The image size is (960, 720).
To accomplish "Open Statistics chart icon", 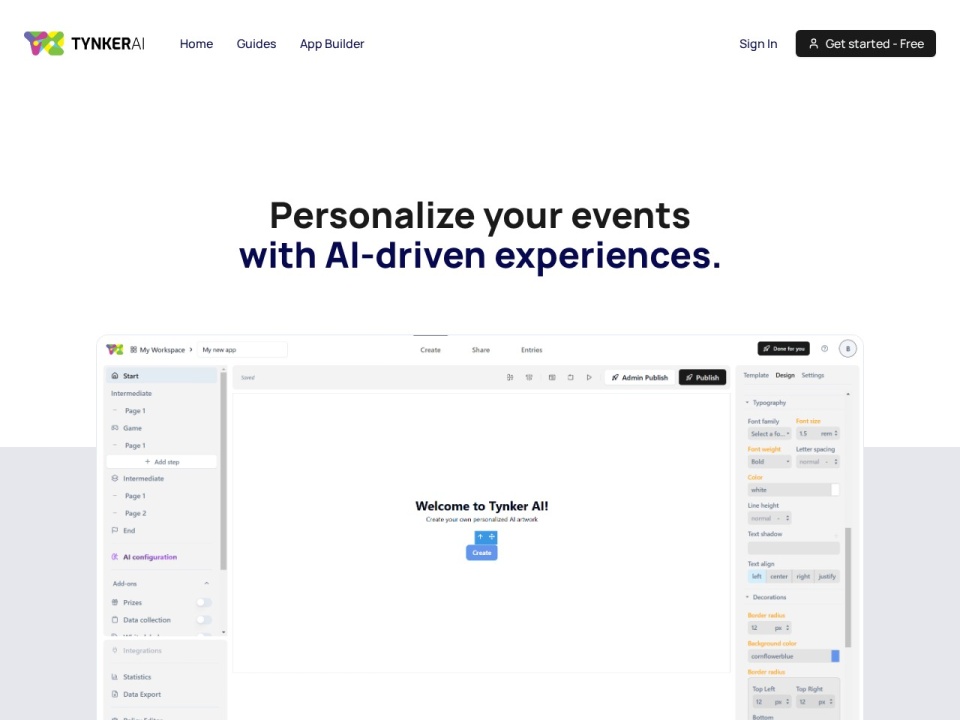I will pyautogui.click(x=114, y=677).
